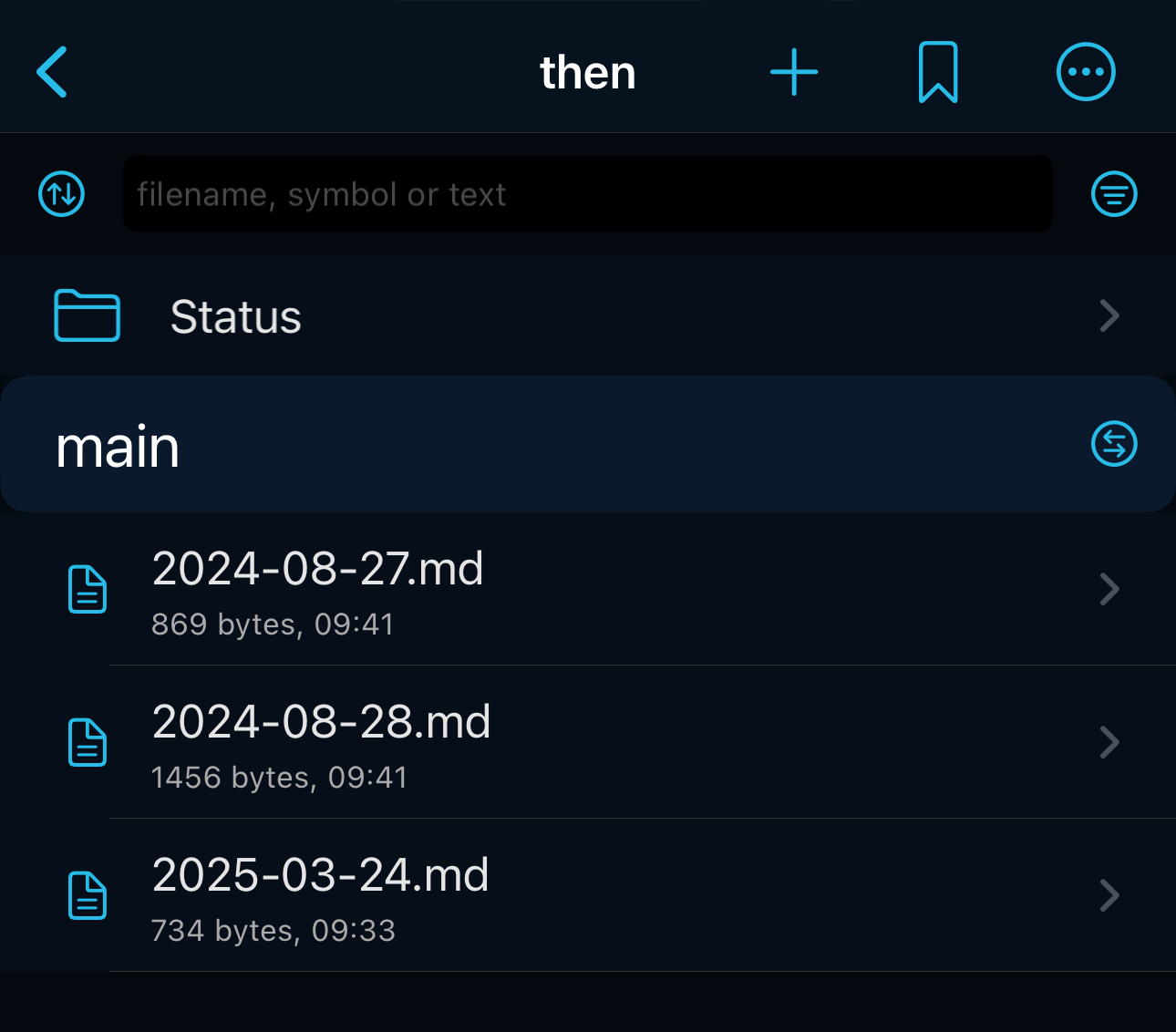The image size is (1176, 1032).
Task: Click the 2025-03-24.md document icon
Action: coord(88,895)
